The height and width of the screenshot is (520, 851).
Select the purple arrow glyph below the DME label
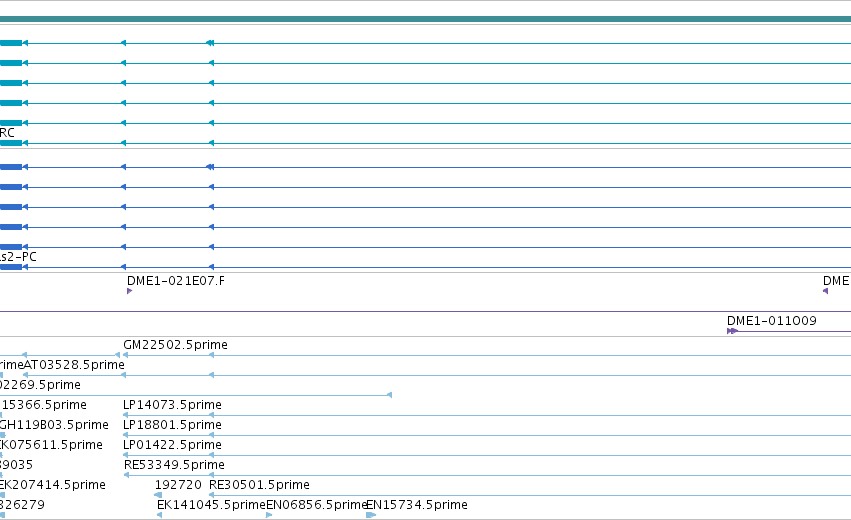[x=825, y=291]
